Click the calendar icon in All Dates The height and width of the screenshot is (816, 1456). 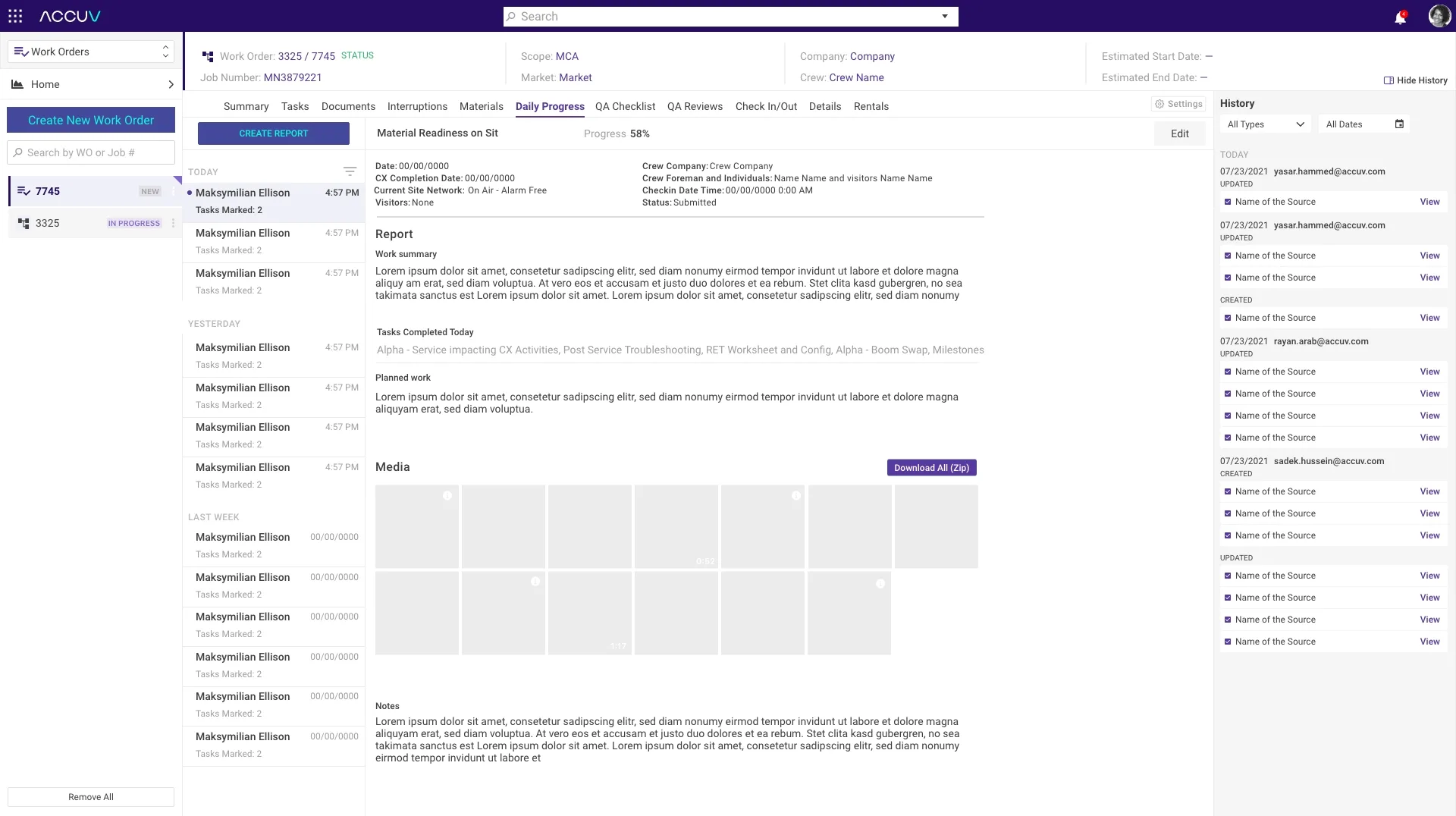[x=1399, y=124]
